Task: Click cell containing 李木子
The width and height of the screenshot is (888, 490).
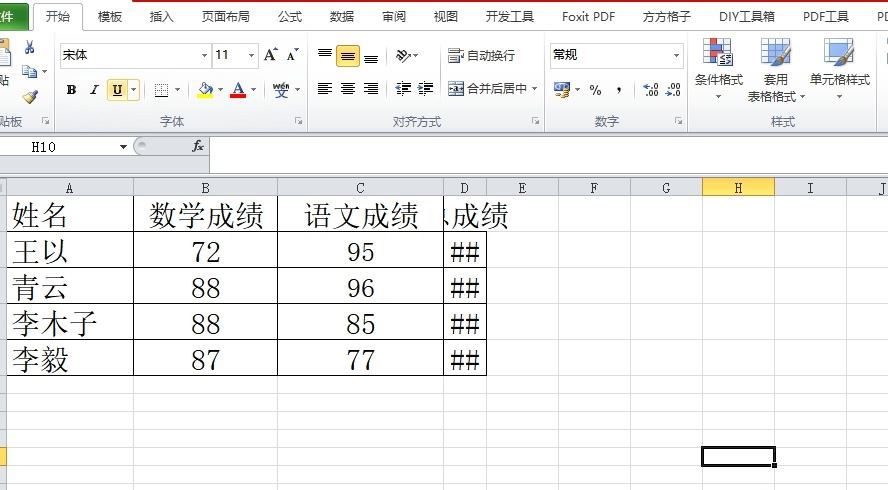Action: pos(70,322)
